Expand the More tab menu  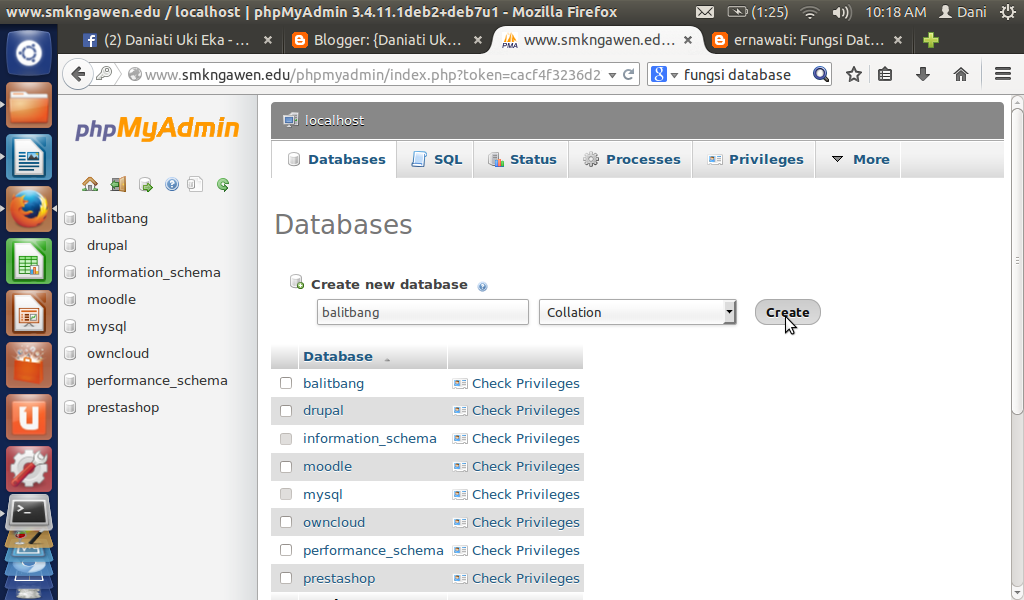click(860, 159)
